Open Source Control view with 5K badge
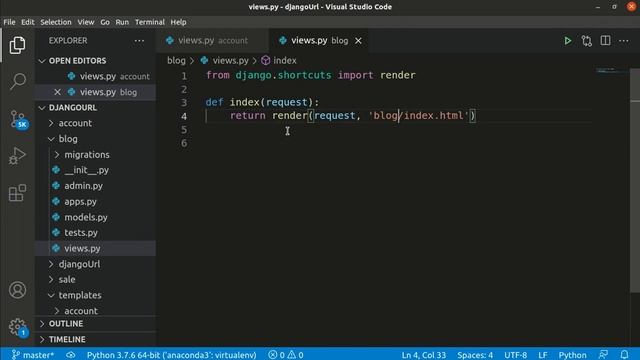This screenshot has height=360, width=640. (x=18, y=120)
